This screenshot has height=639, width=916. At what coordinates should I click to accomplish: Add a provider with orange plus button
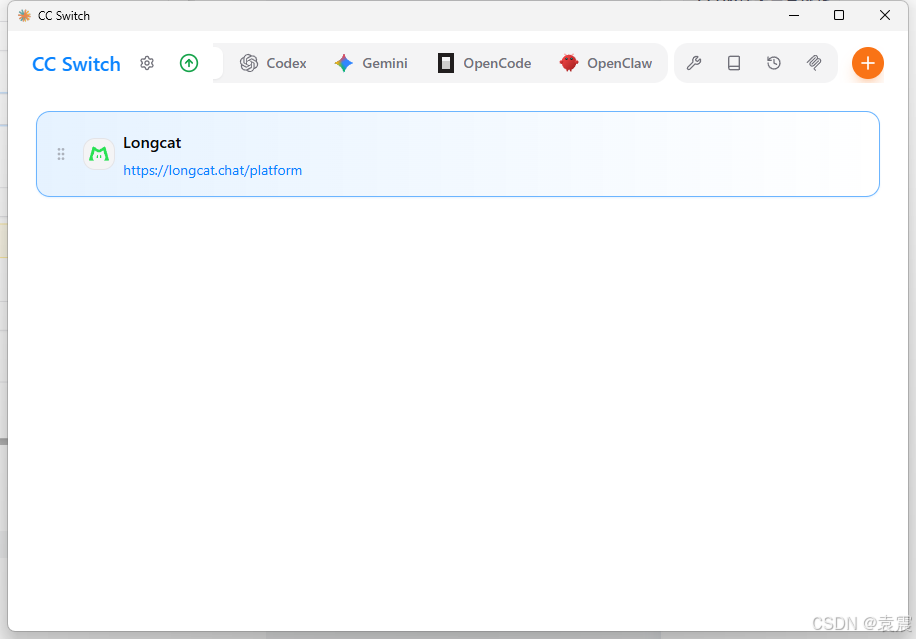click(868, 63)
